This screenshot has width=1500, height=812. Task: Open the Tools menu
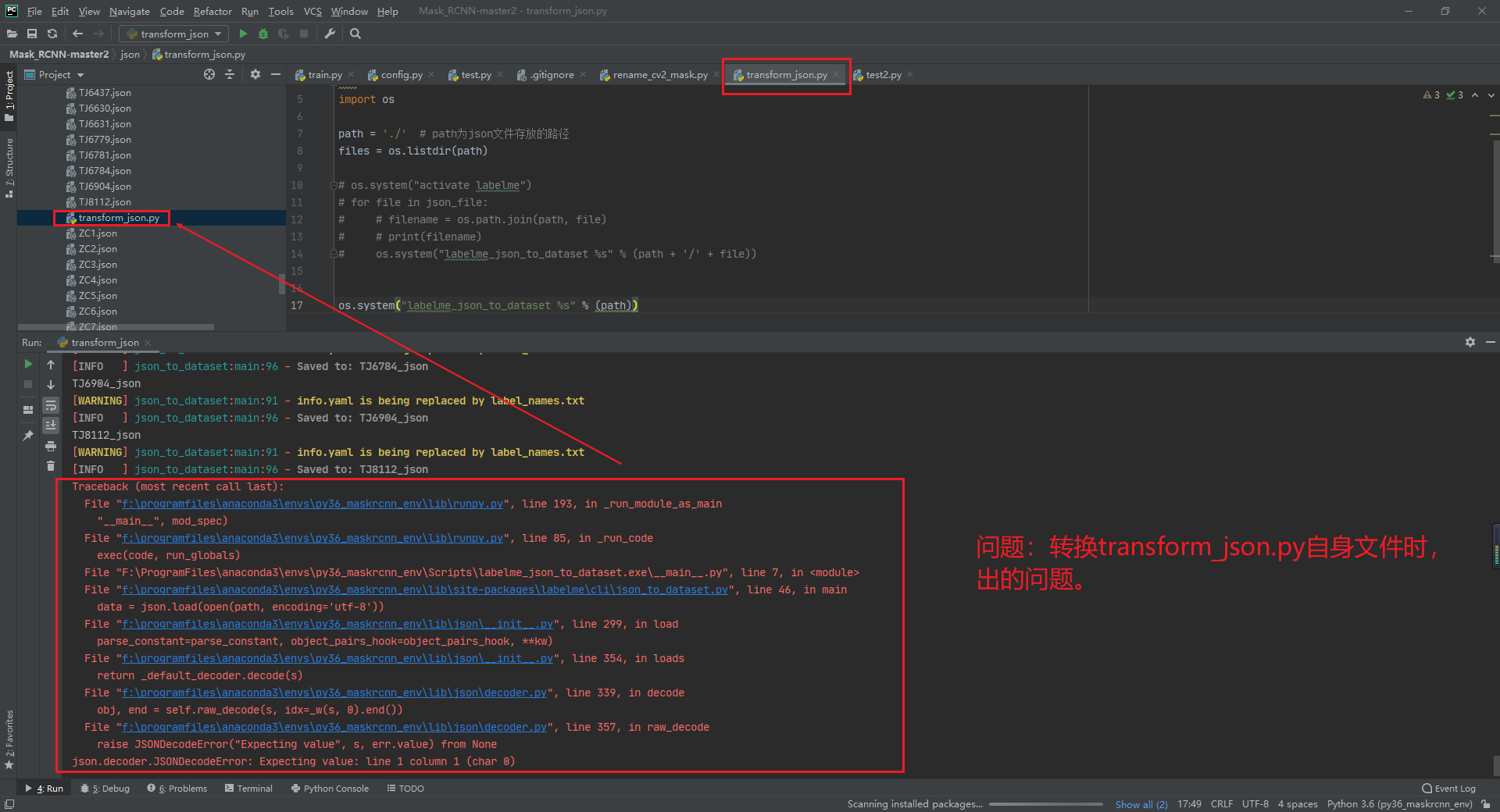pos(280,11)
